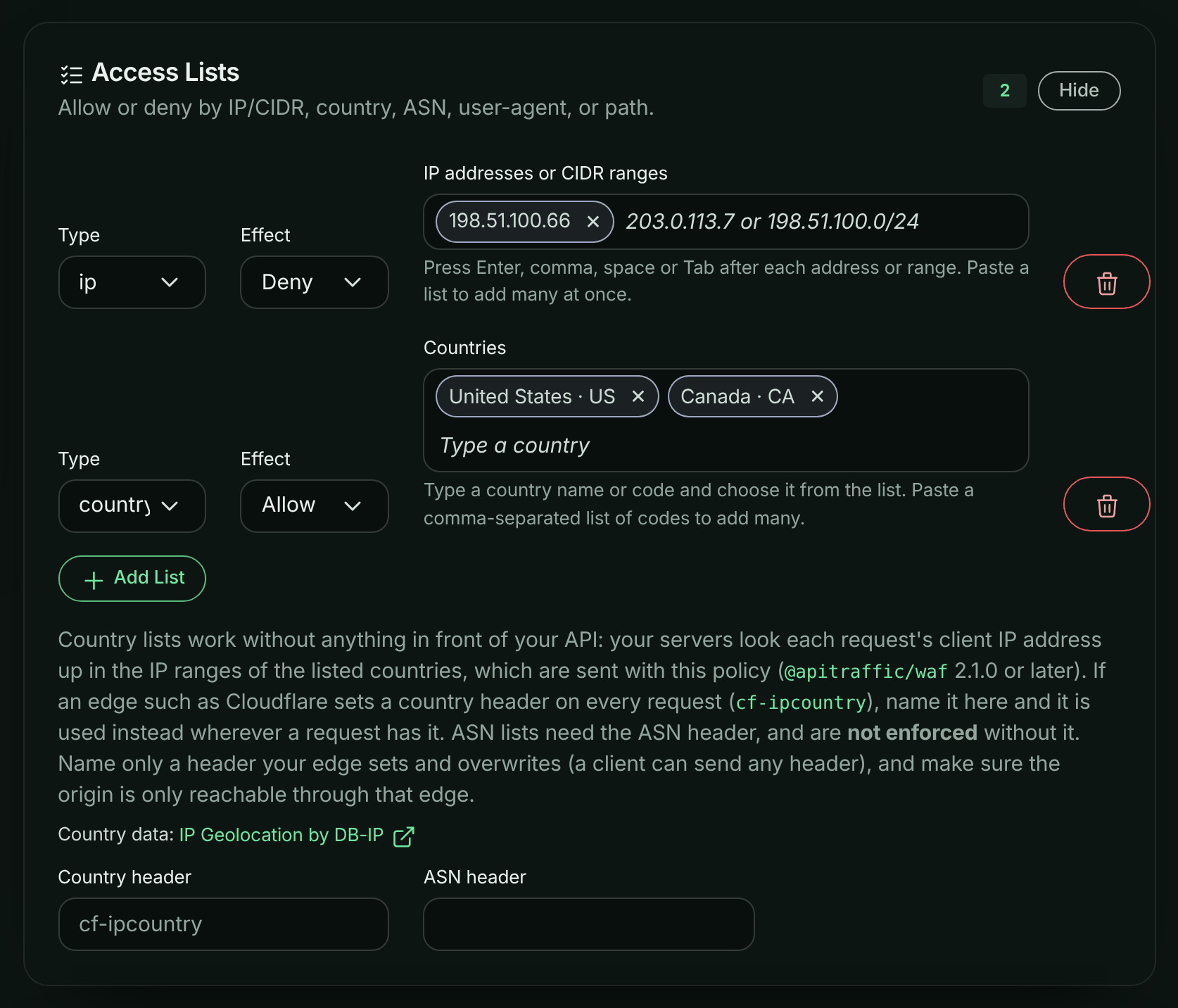Click the cf-ipcountry code text in the paragraph
Image resolution: width=1178 pixels, height=1008 pixels.
(801, 703)
